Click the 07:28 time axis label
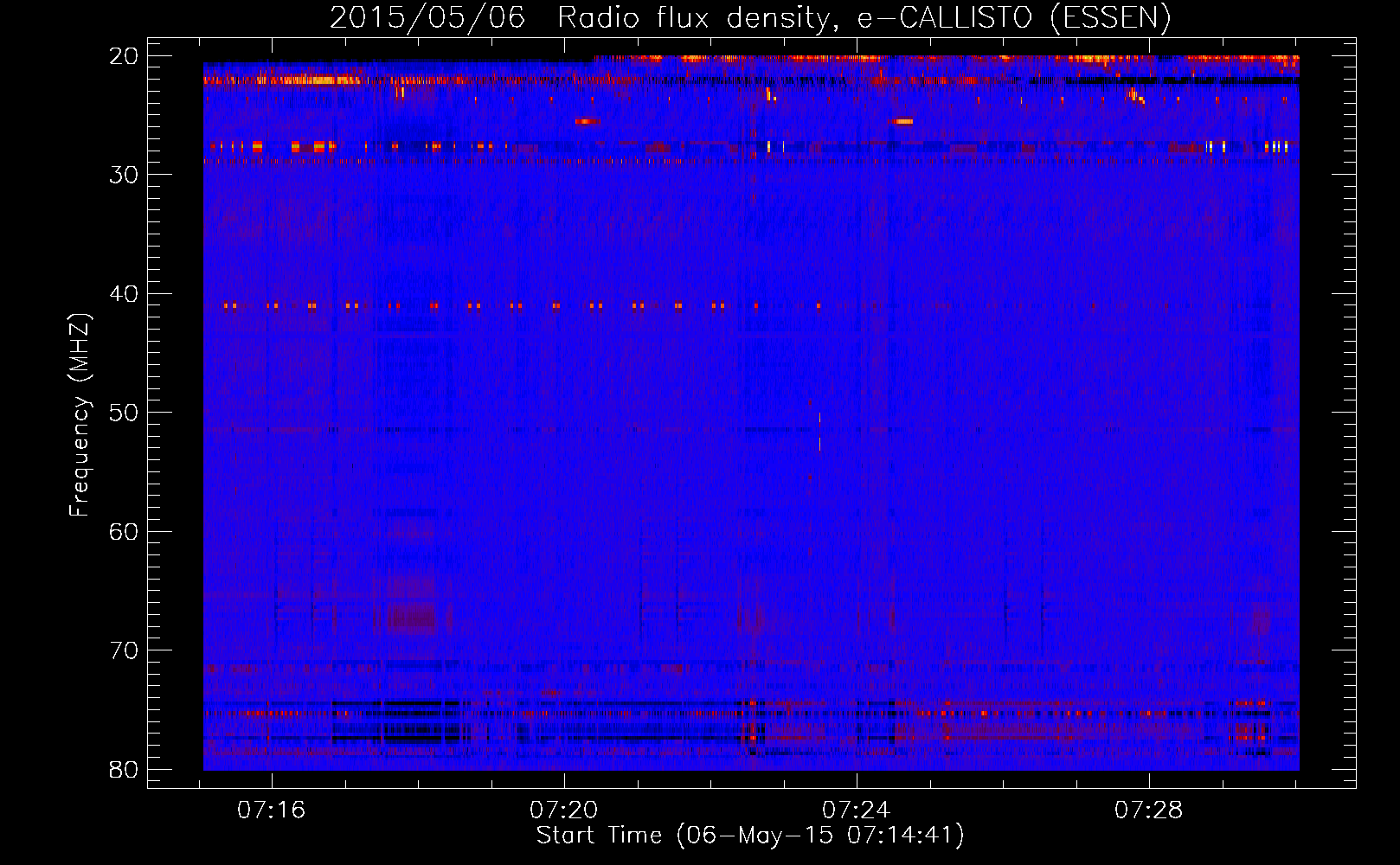This screenshot has width=1400, height=865. (1149, 811)
